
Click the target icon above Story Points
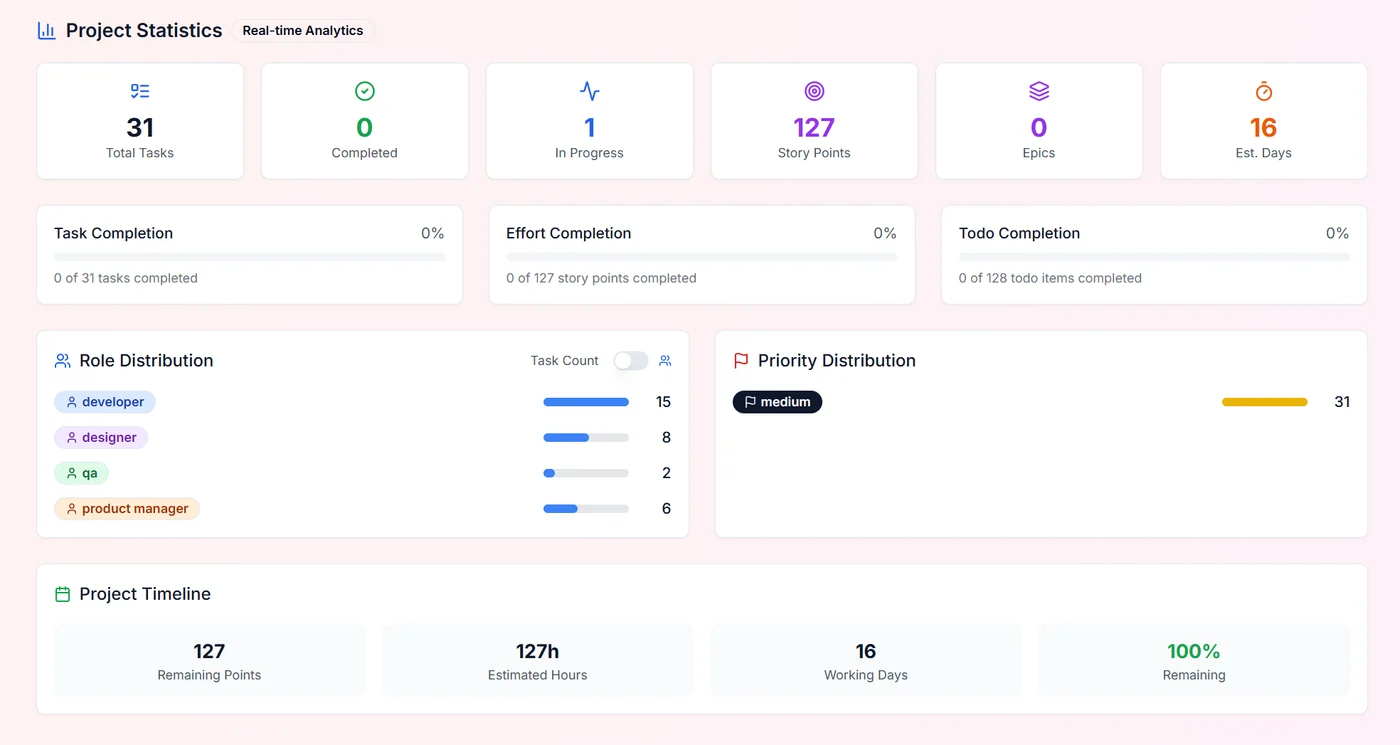(814, 91)
